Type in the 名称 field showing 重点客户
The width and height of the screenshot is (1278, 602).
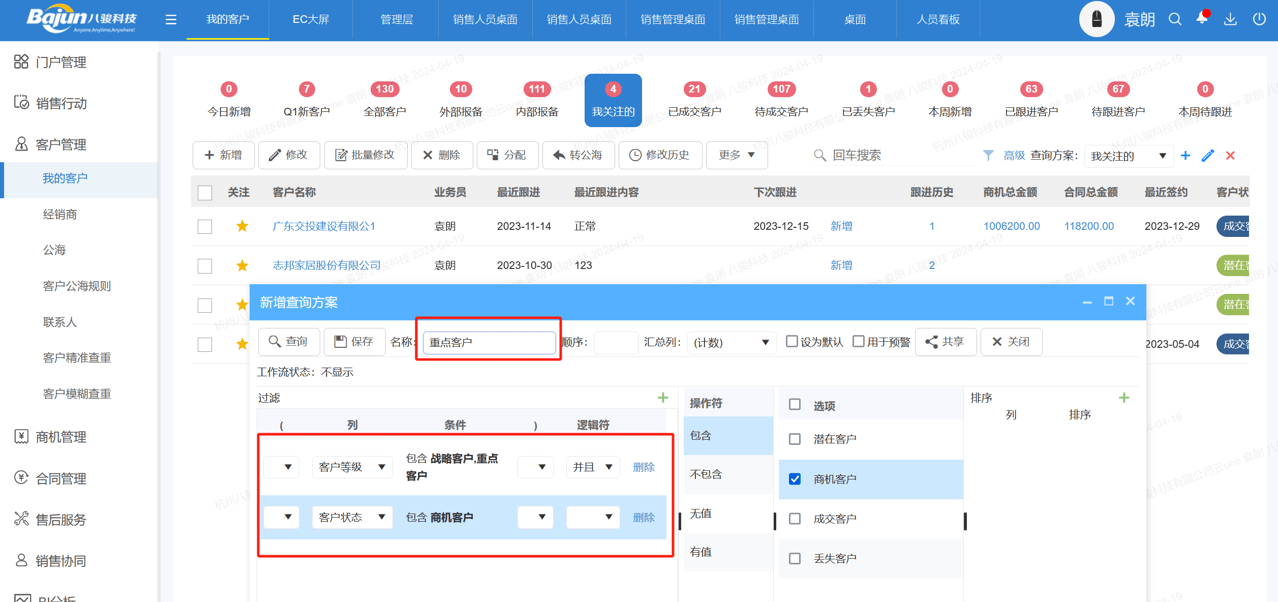tap(488, 341)
